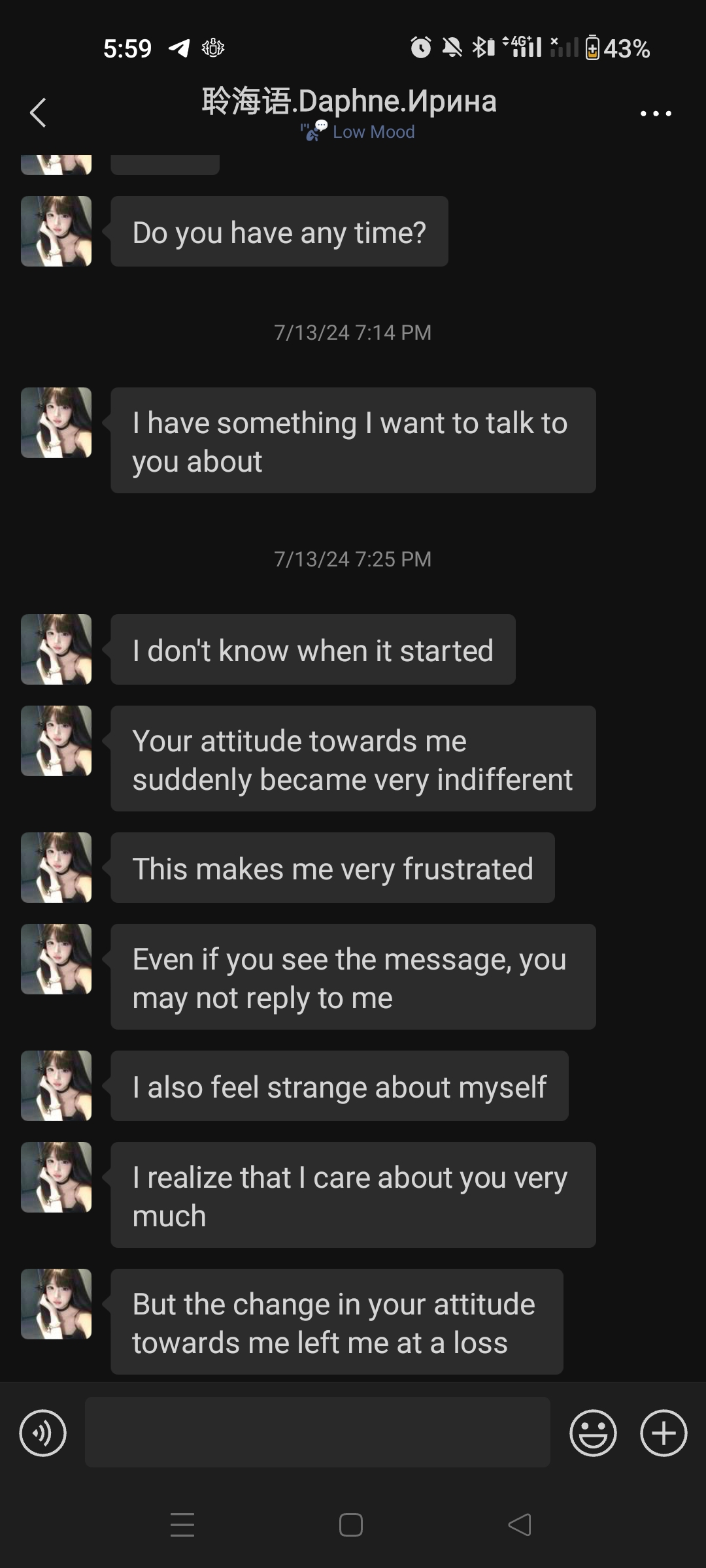706x1568 pixels.
Task: Tap the 'But the change in your attitude' message
Action: [337, 1322]
